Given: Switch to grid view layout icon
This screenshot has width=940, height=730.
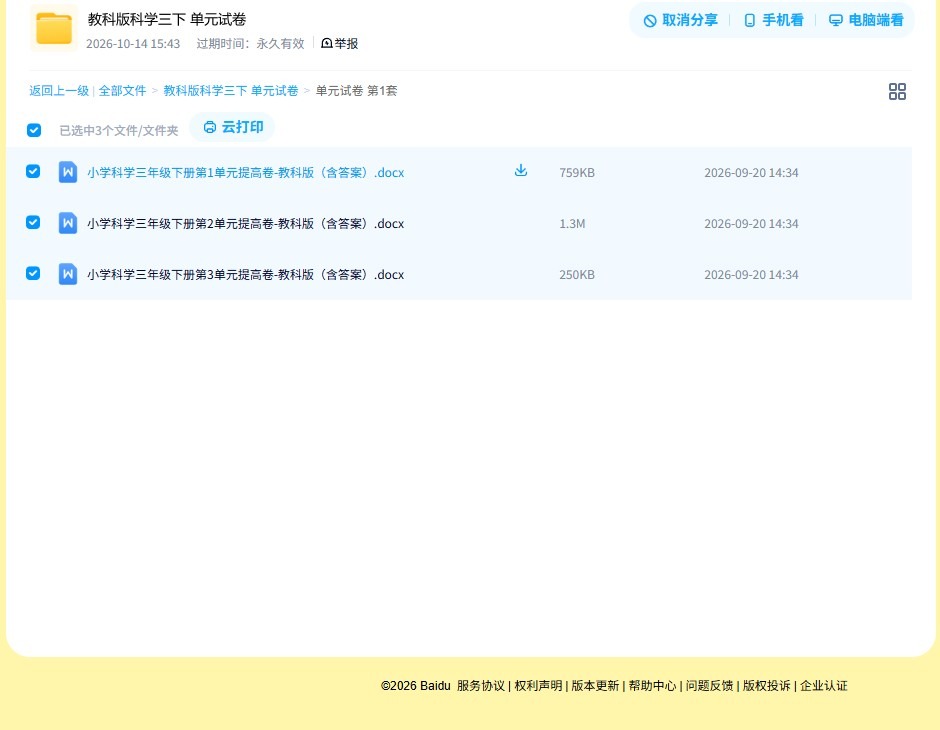Looking at the screenshot, I should 897,91.
